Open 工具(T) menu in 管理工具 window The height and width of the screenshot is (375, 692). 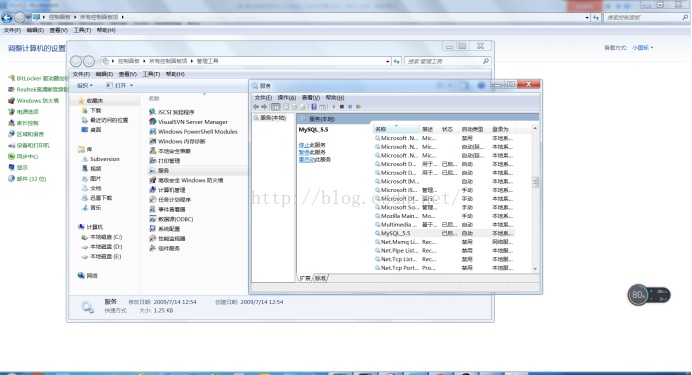pyautogui.click(x=151, y=74)
